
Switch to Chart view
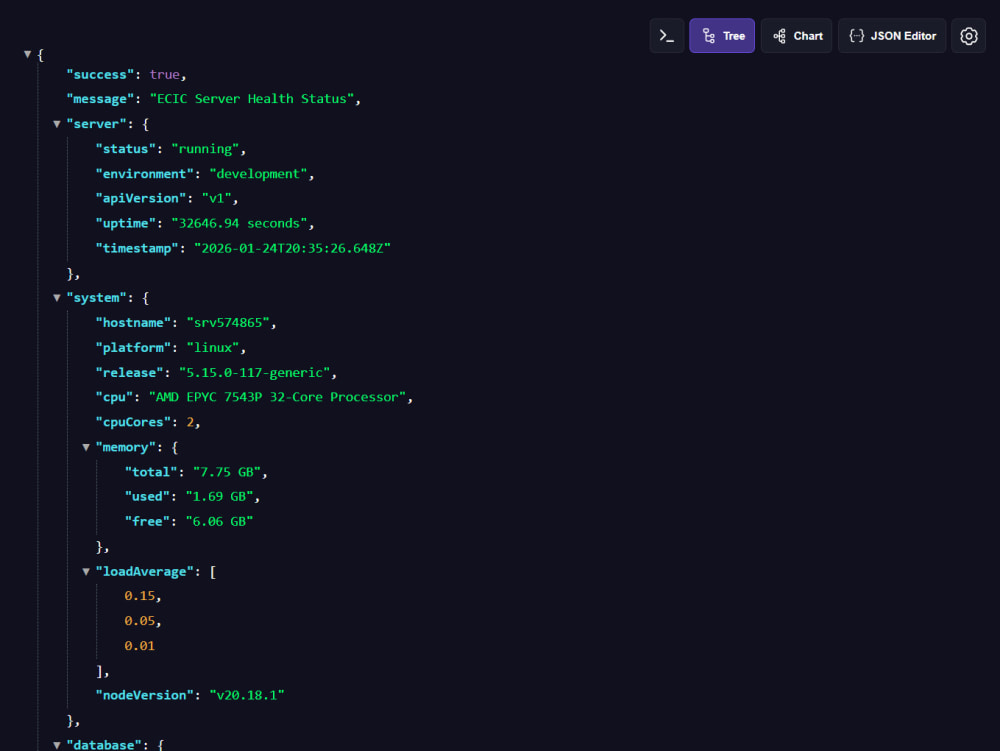click(x=797, y=36)
